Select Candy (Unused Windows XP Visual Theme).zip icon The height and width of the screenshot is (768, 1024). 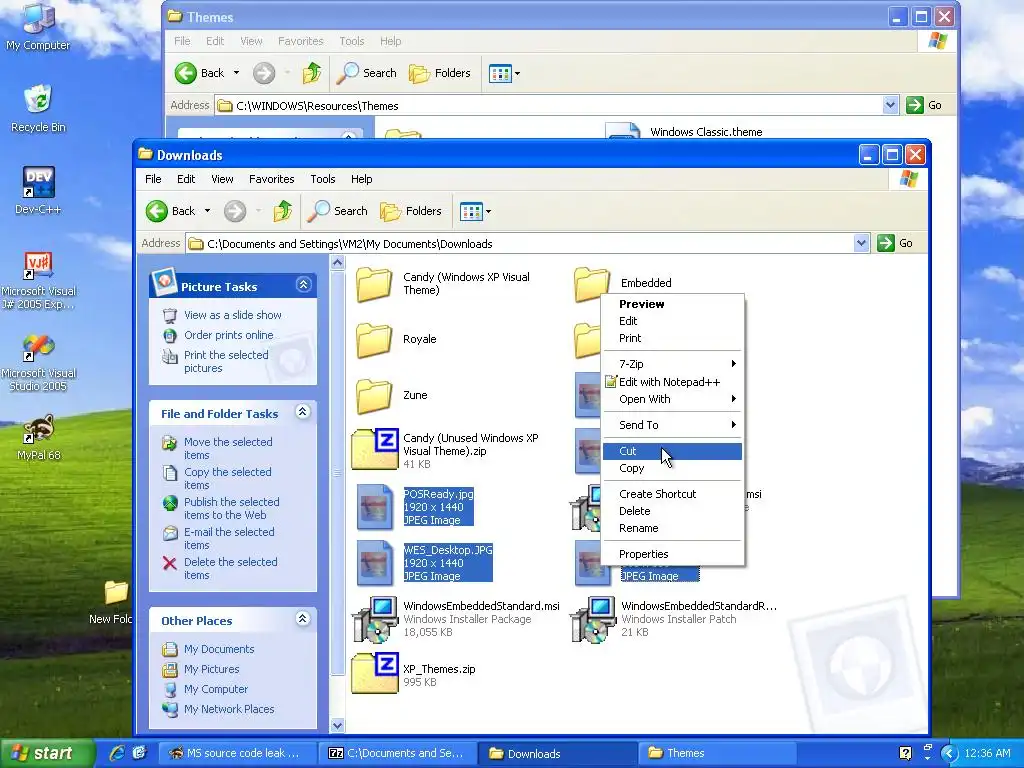(374, 449)
